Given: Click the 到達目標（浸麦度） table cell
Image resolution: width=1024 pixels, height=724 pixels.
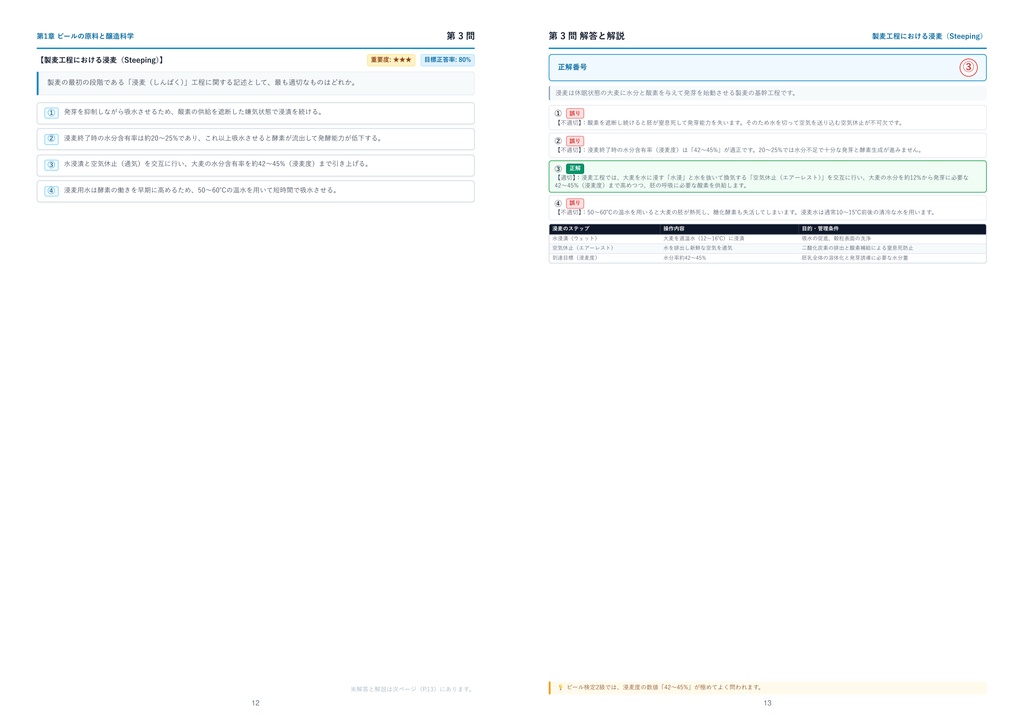Looking at the screenshot, I should 577,258.
